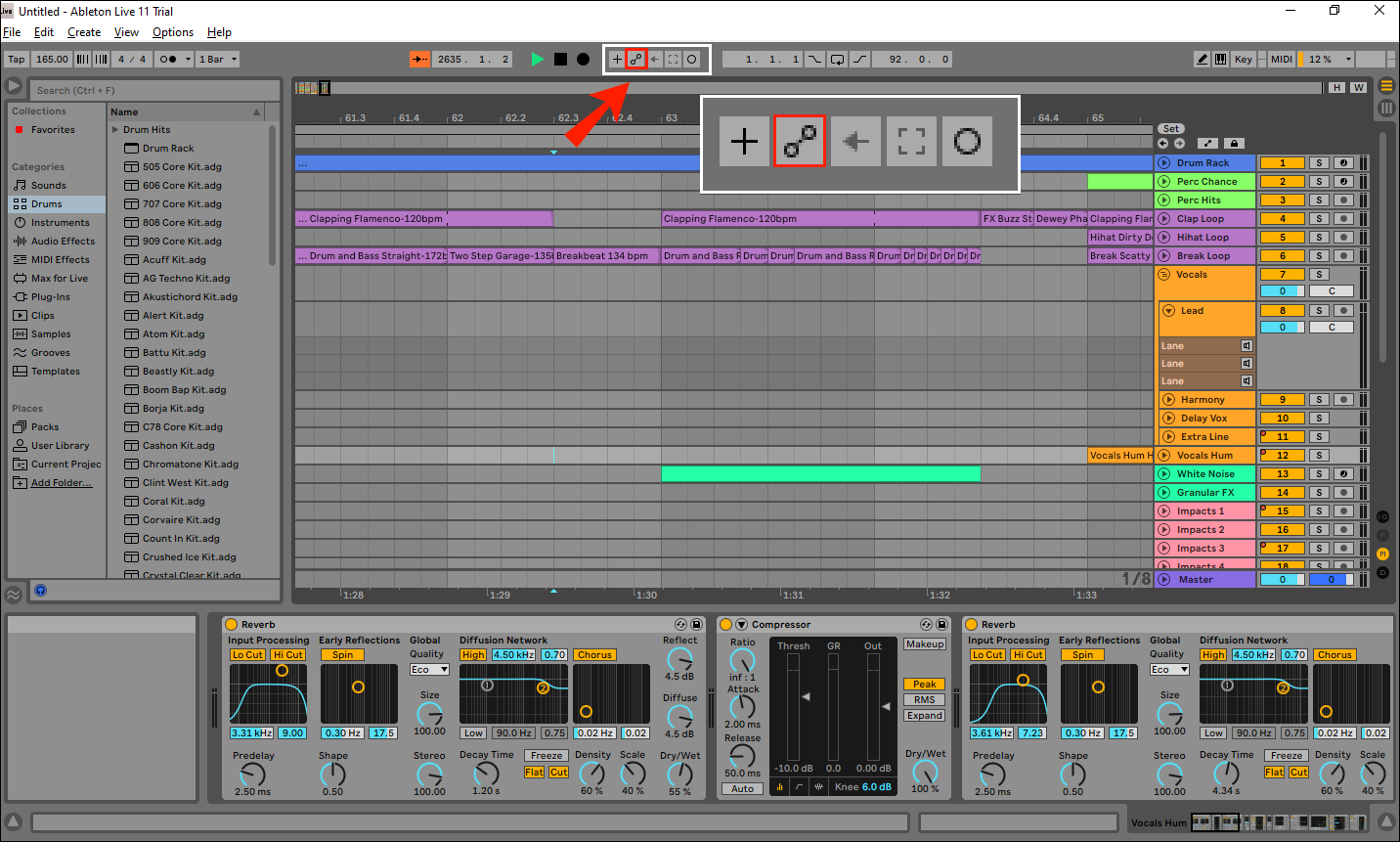The height and width of the screenshot is (842, 1400).
Task: Enable the Computer MIDI Keyboard icon
Action: (x=1221, y=59)
